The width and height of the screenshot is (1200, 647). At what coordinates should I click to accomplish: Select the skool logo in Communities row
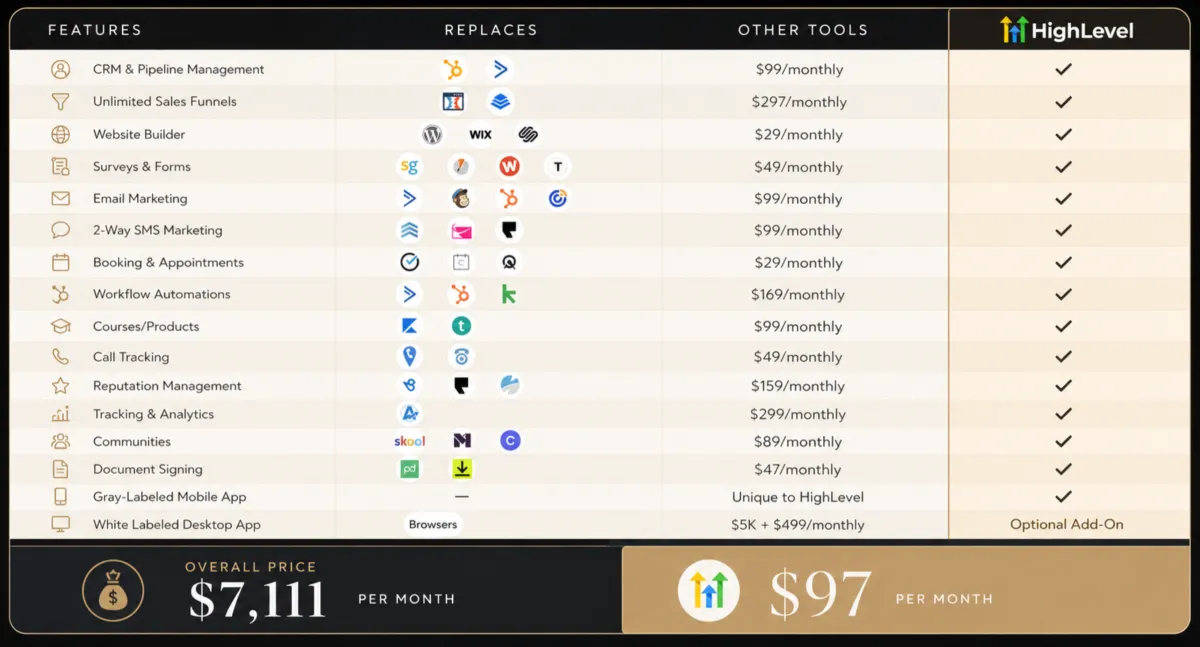coord(410,441)
